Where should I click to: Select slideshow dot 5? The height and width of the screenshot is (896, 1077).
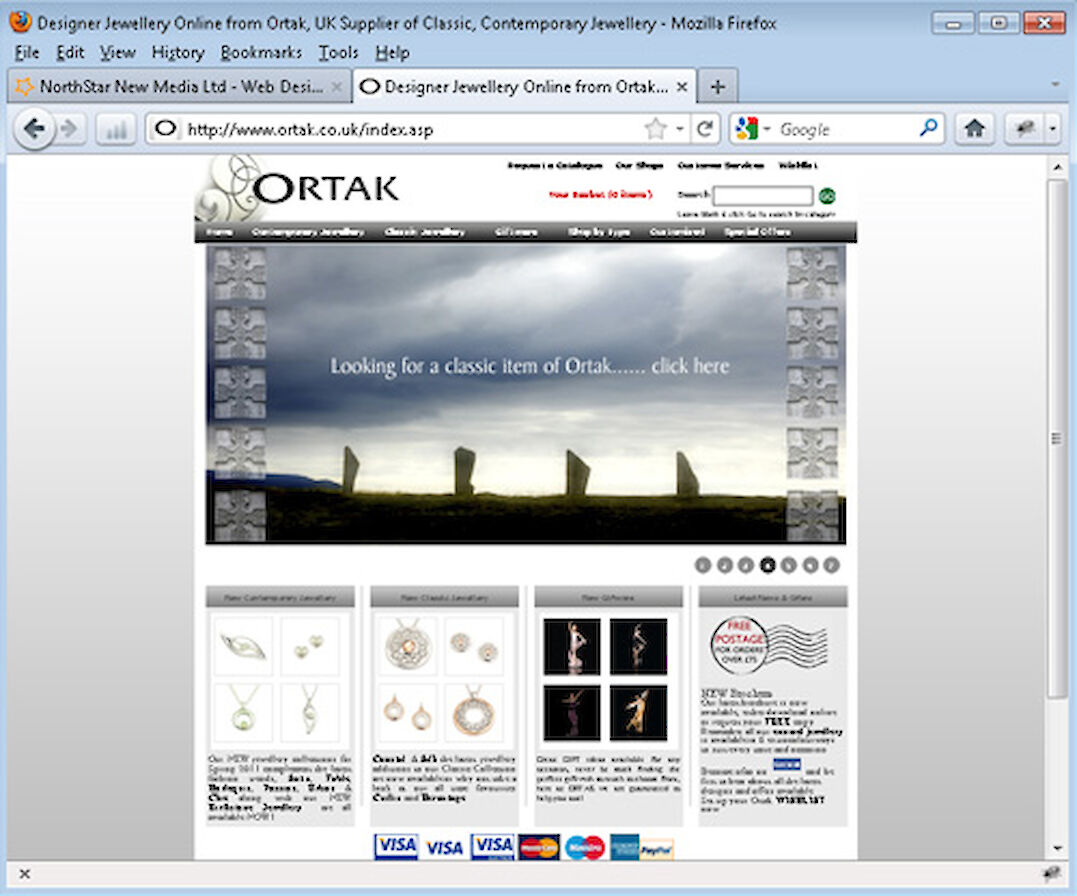tap(789, 565)
